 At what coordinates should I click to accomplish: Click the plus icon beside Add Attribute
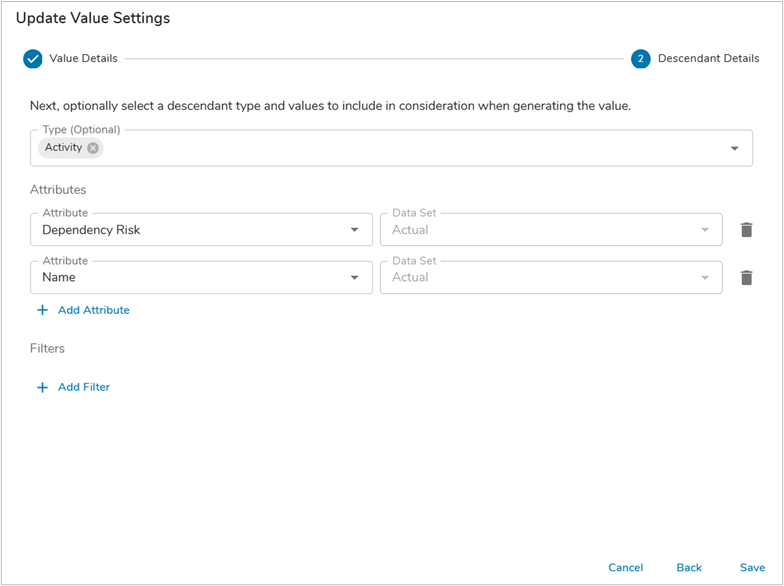[42, 311]
